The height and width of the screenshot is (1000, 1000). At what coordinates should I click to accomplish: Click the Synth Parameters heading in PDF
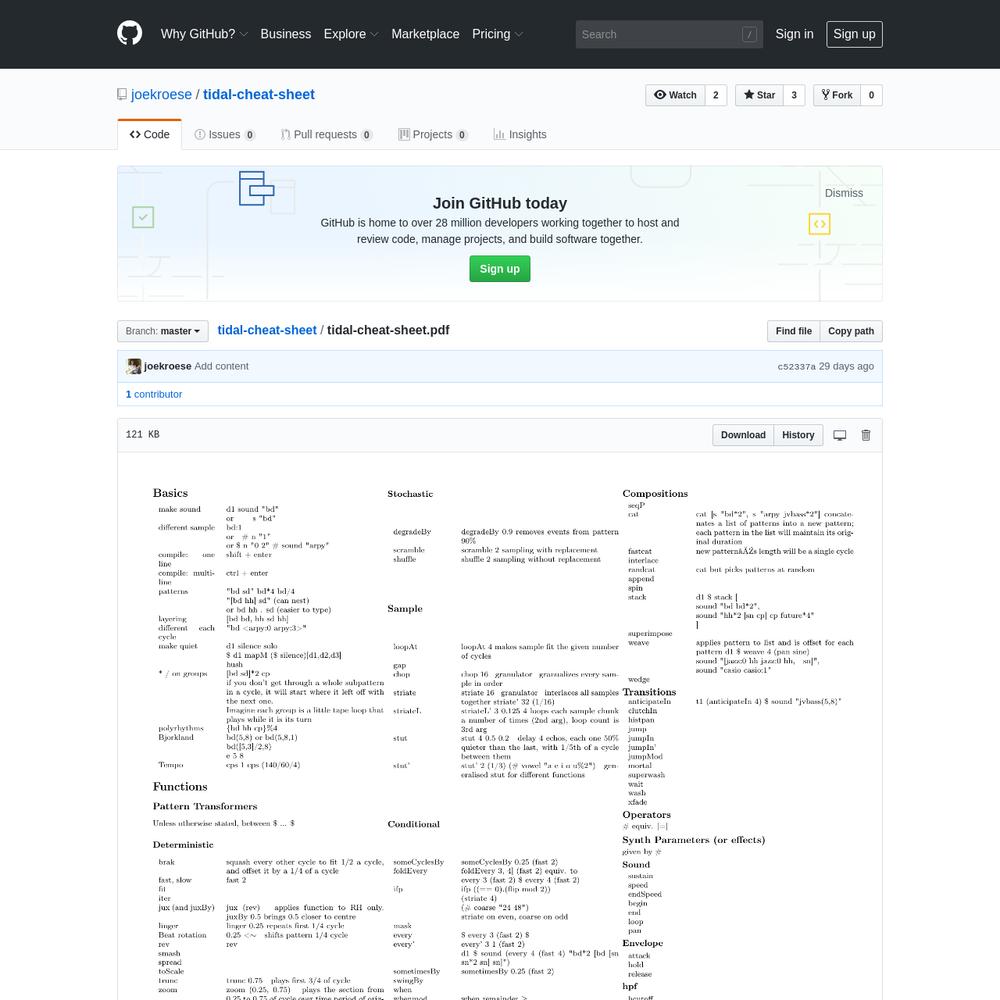pyautogui.click(x=694, y=840)
